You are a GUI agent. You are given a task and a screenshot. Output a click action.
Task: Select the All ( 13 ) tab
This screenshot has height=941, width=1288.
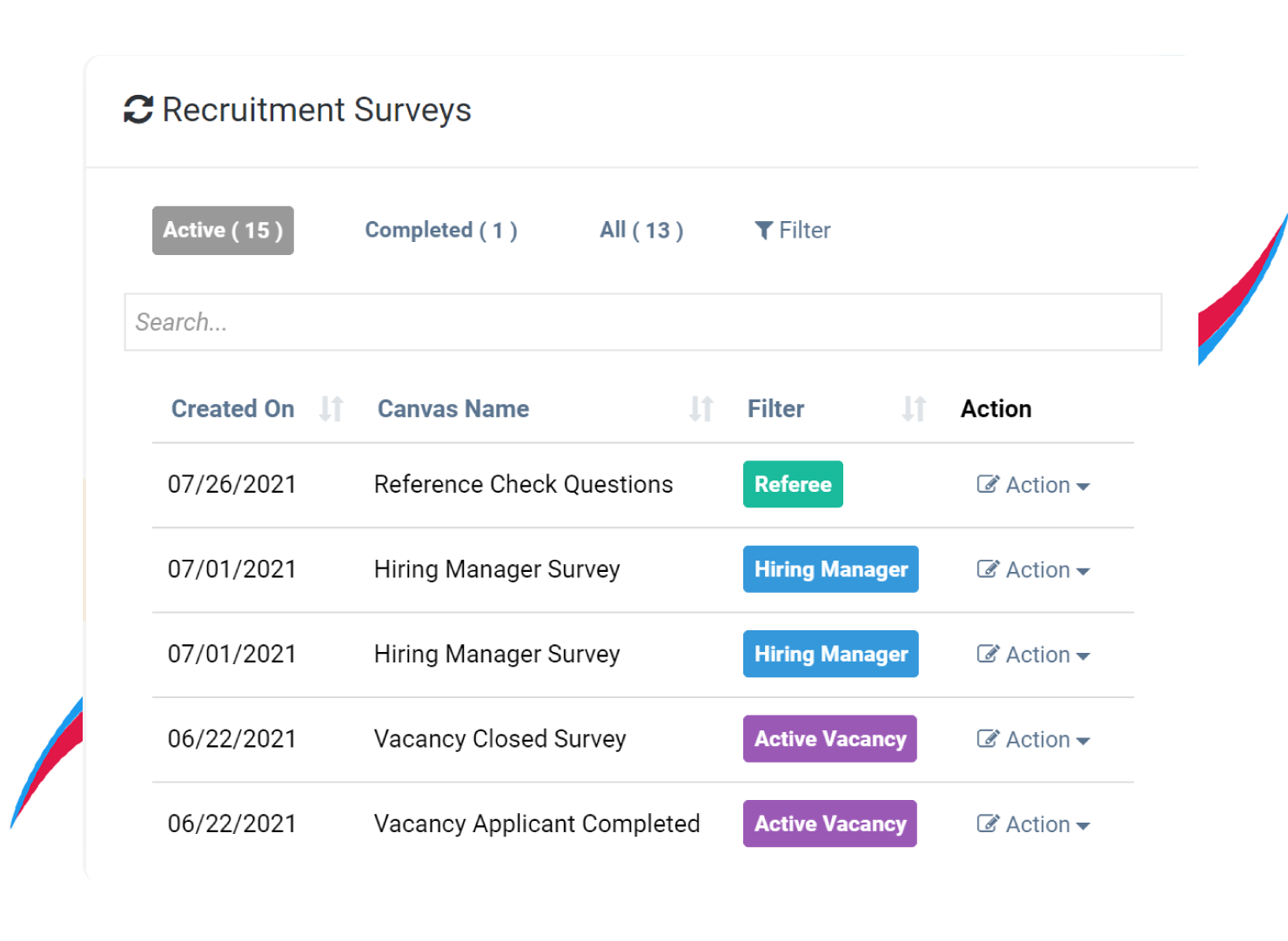point(641,230)
